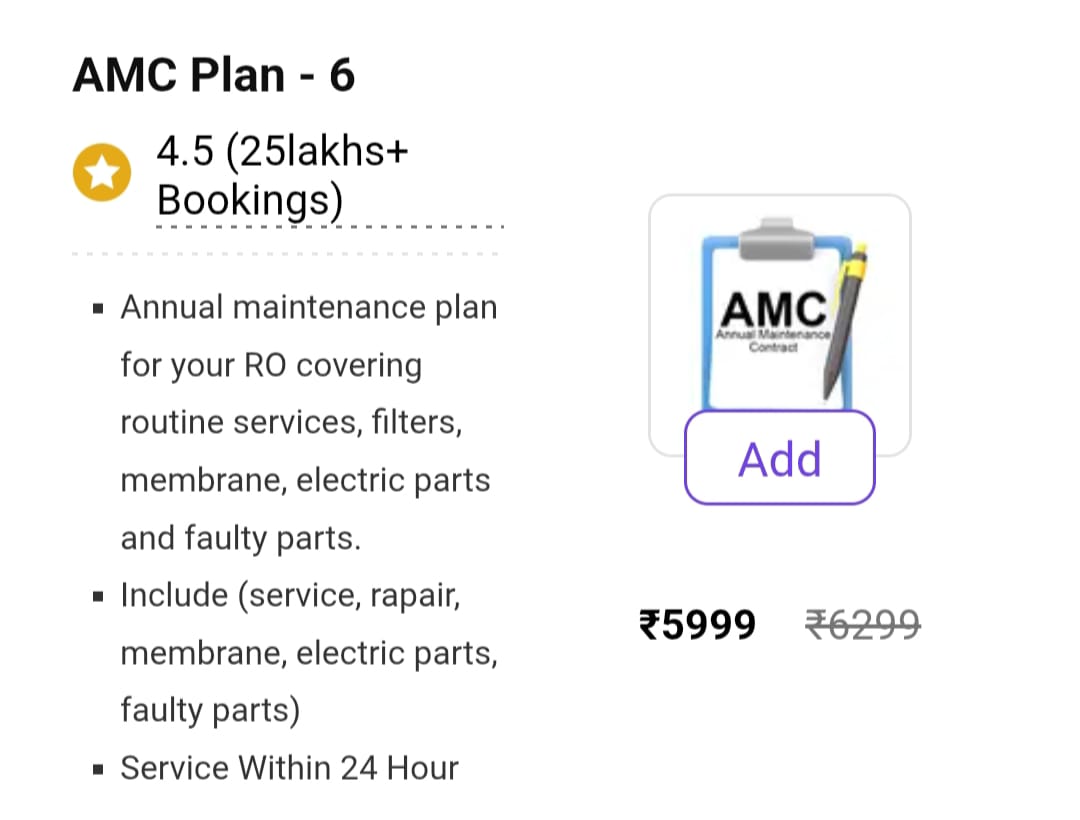Tap the "Annual maintenance plan" description line
The image size is (1080, 820).
(x=308, y=307)
